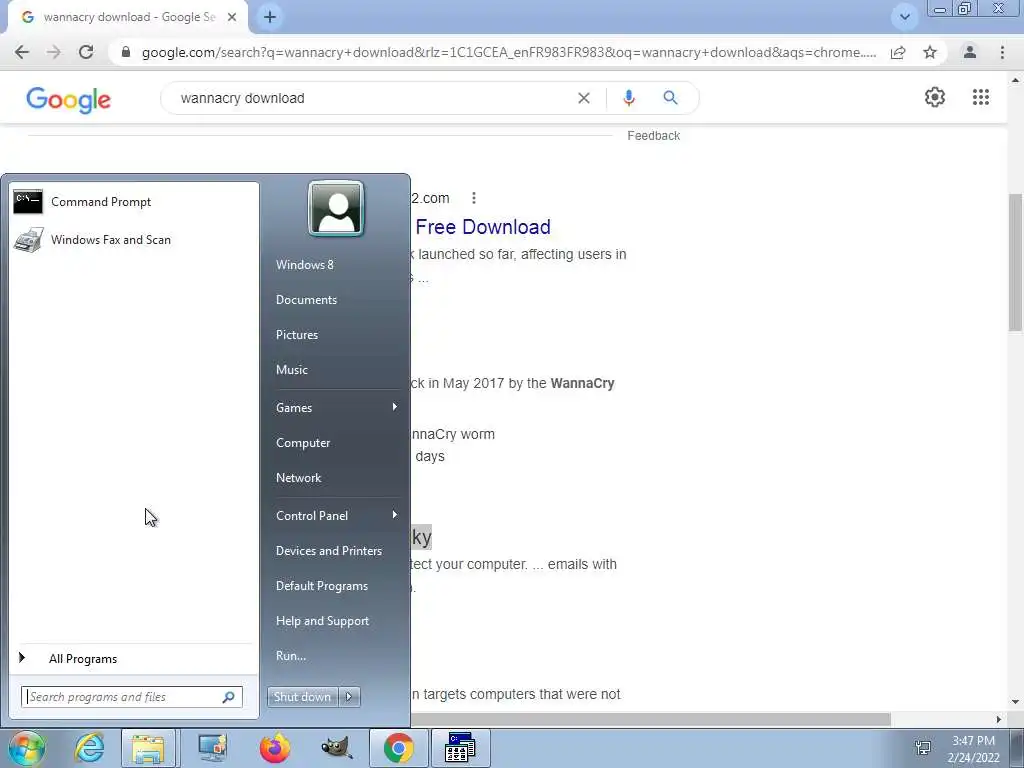Click Show desktop strip at taskbar end
This screenshot has height=768, width=1024.
coord(1019,748)
